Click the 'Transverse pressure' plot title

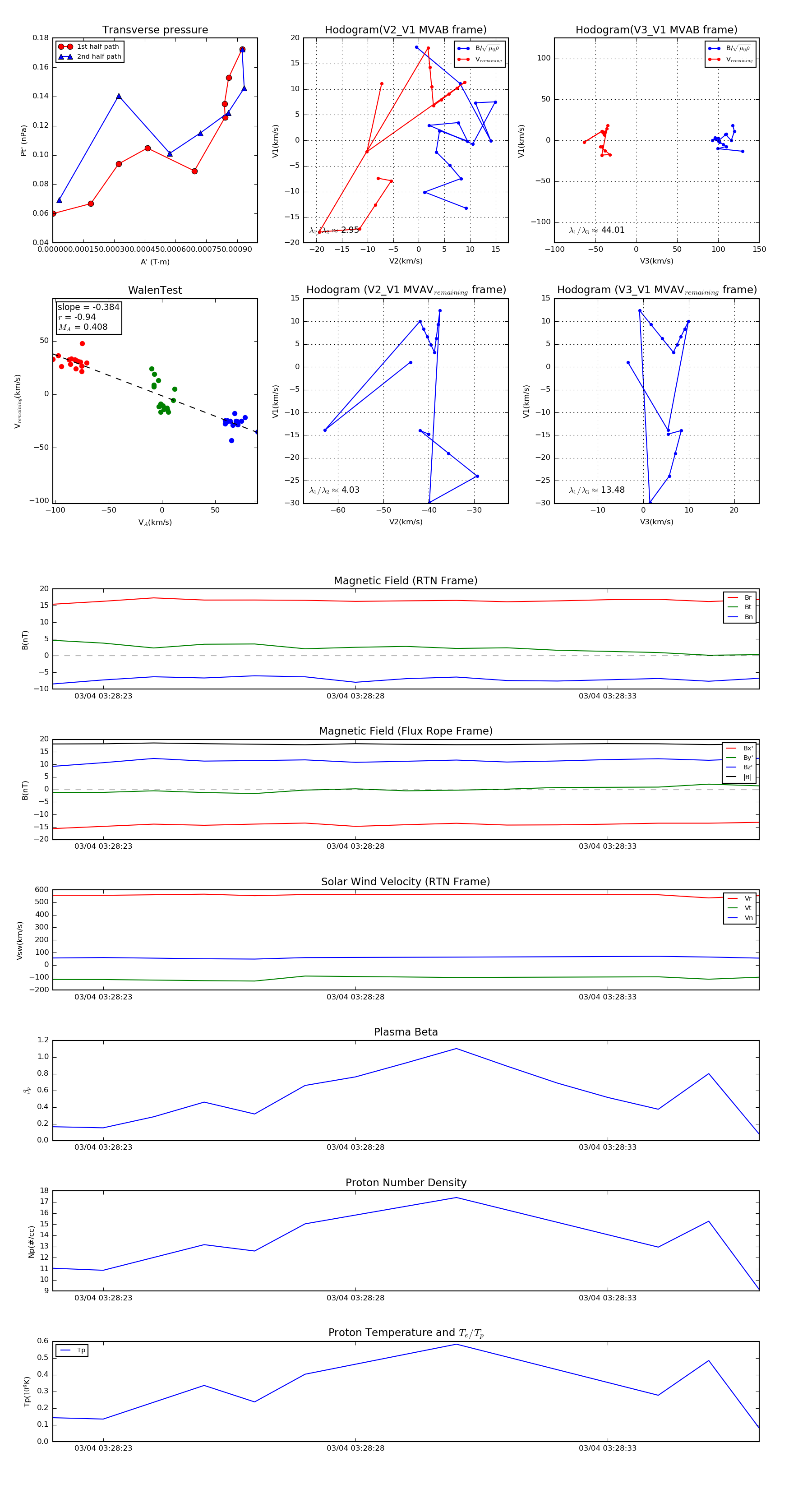tap(155, 30)
